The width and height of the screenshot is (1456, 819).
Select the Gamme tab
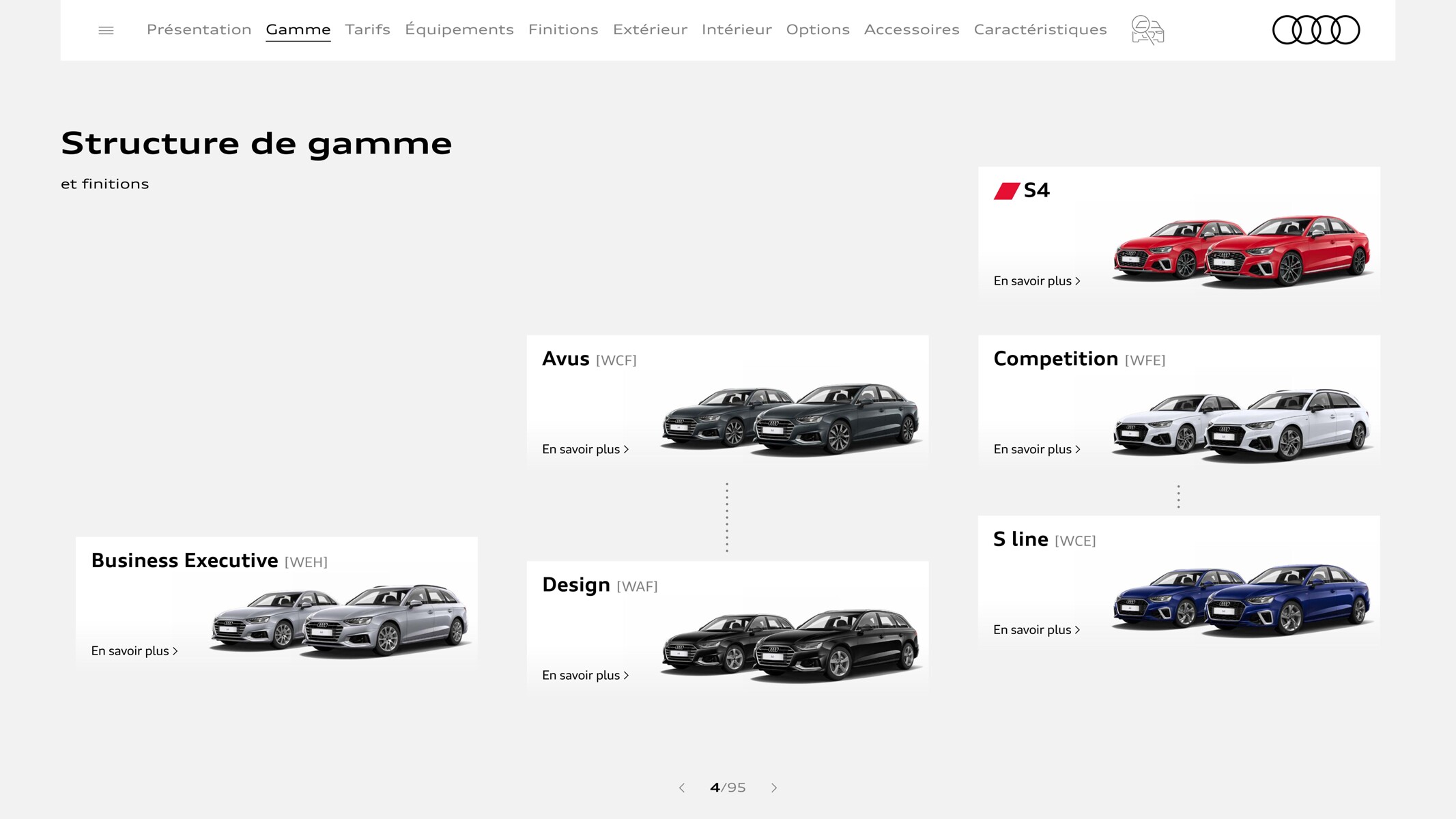(298, 29)
